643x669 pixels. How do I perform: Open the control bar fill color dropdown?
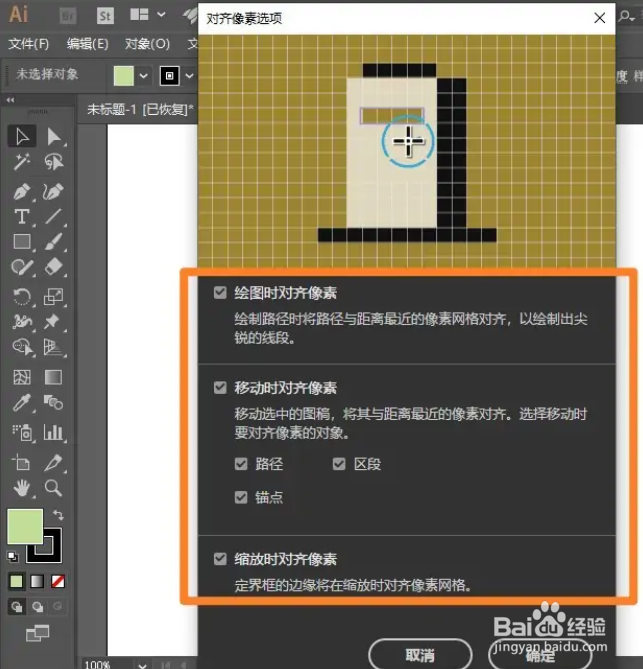pyautogui.click(x=143, y=76)
